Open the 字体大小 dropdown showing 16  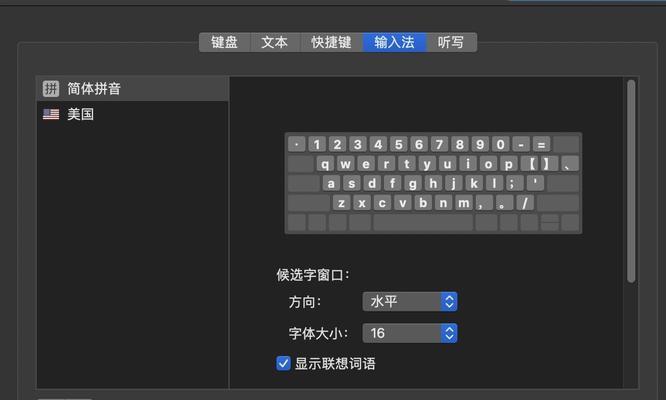pos(410,333)
